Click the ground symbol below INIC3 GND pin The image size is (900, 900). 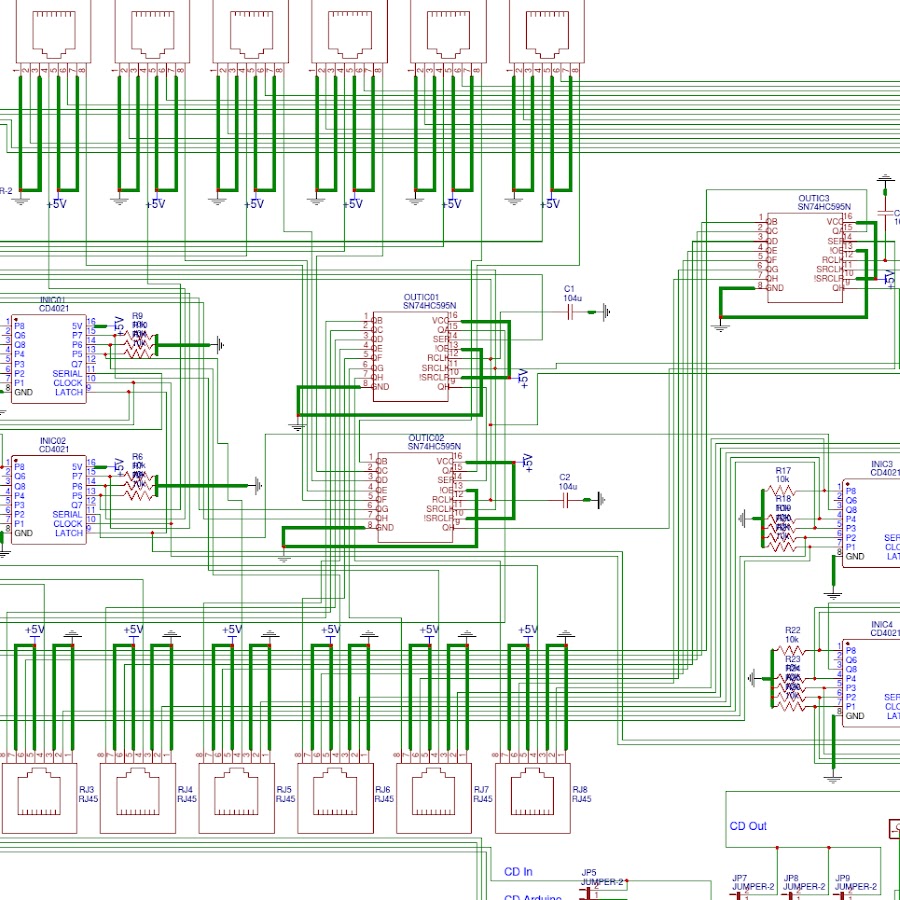tap(833, 596)
